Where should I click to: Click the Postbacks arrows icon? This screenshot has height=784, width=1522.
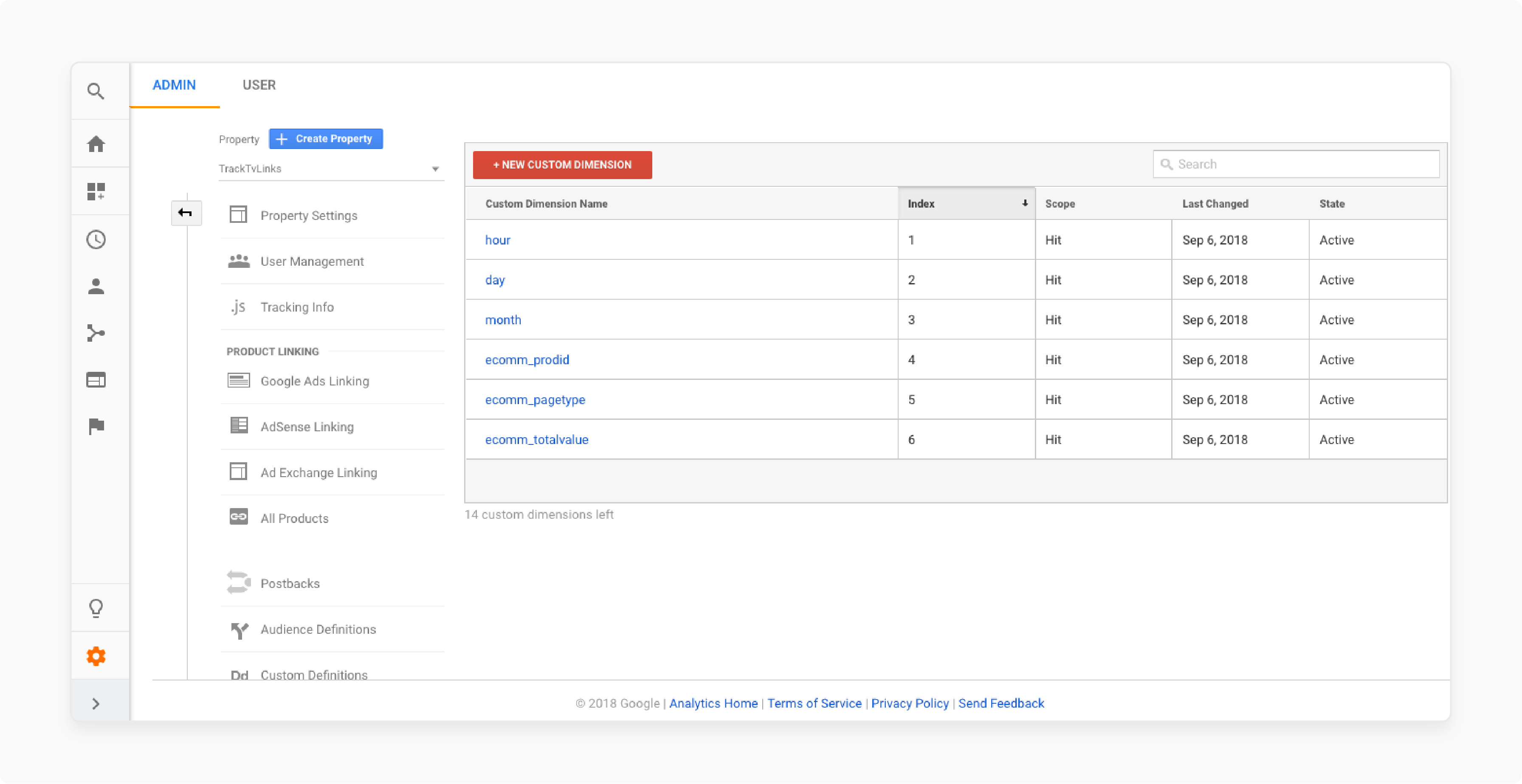tap(239, 582)
